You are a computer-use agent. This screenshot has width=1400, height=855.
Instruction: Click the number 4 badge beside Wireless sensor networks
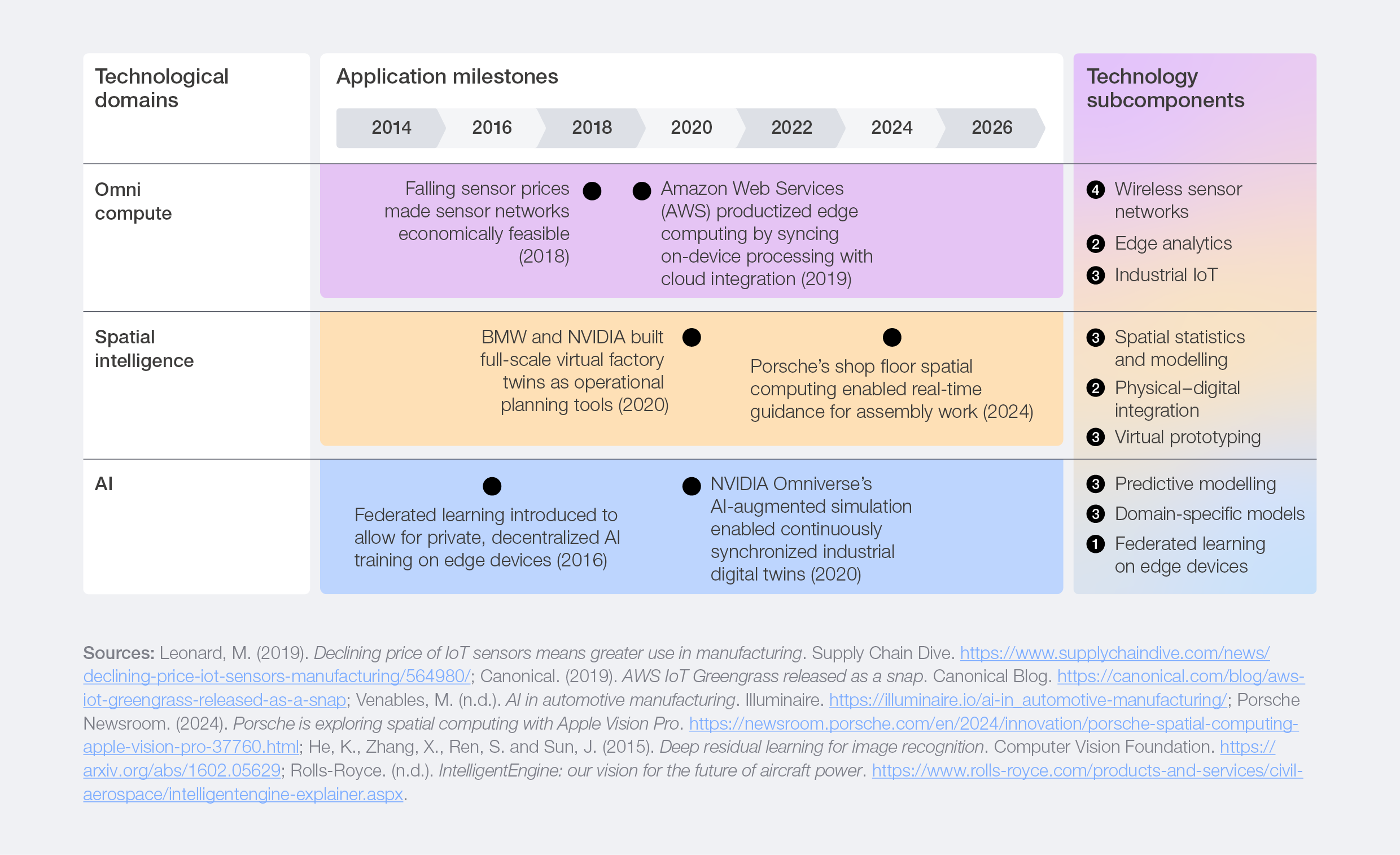click(1095, 189)
